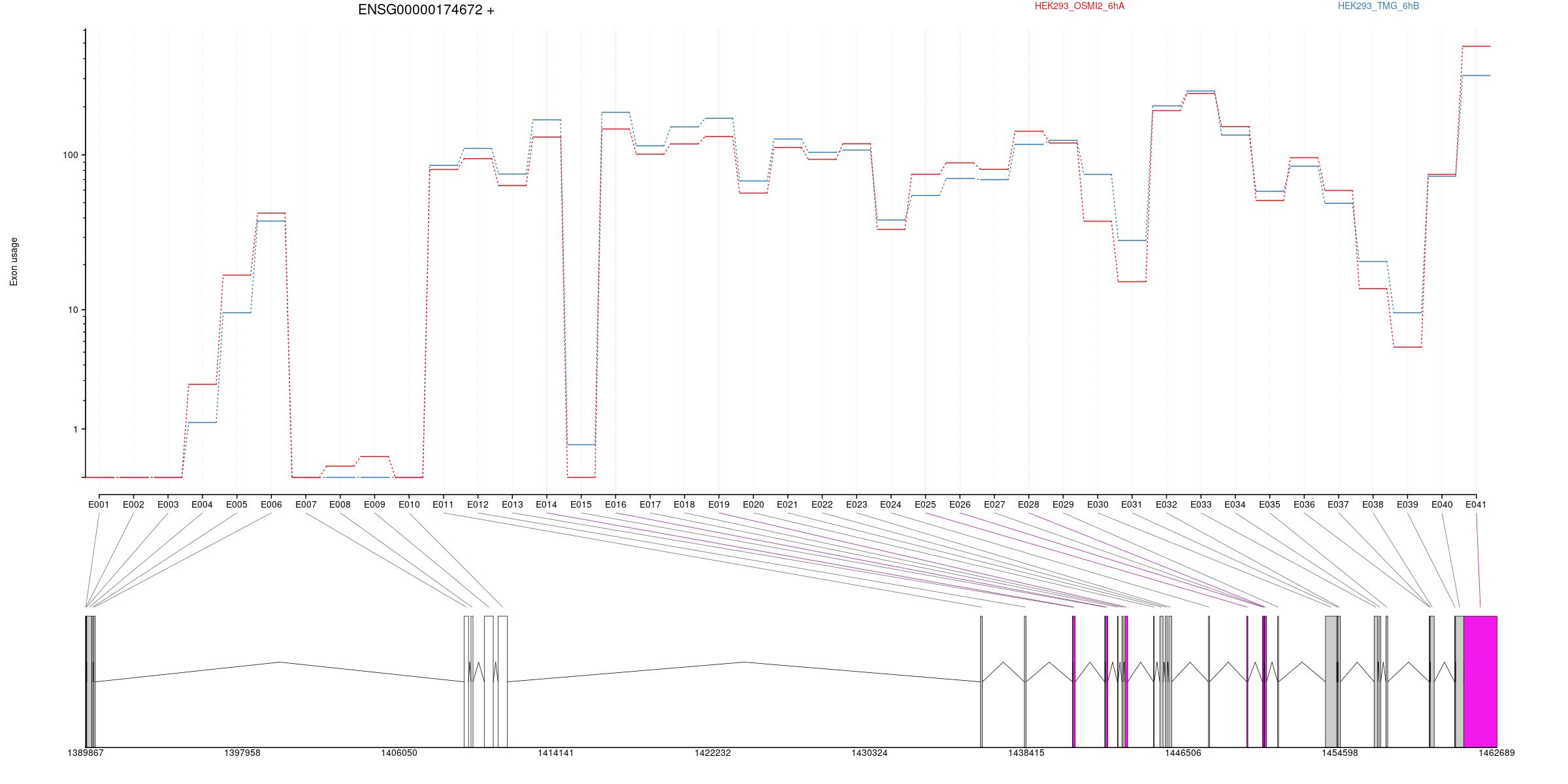Click exon label E029
The height and width of the screenshot is (784, 1568).
[1063, 504]
